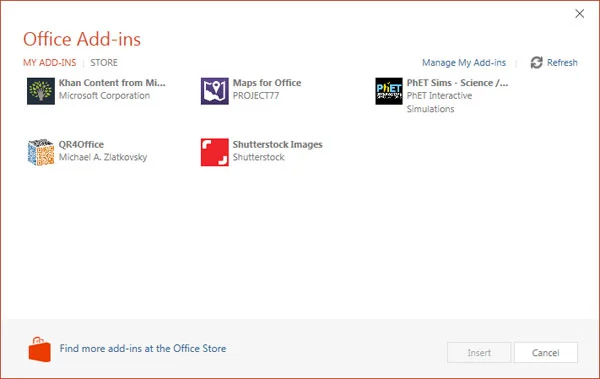The height and width of the screenshot is (379, 600).
Task: Open the orange Office Store bag icon
Action: 39,350
